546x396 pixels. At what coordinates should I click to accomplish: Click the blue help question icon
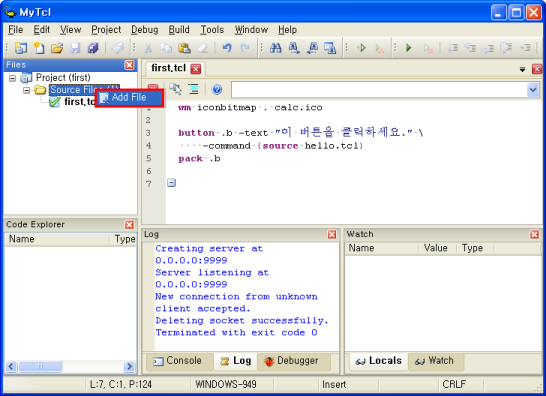(x=217, y=90)
